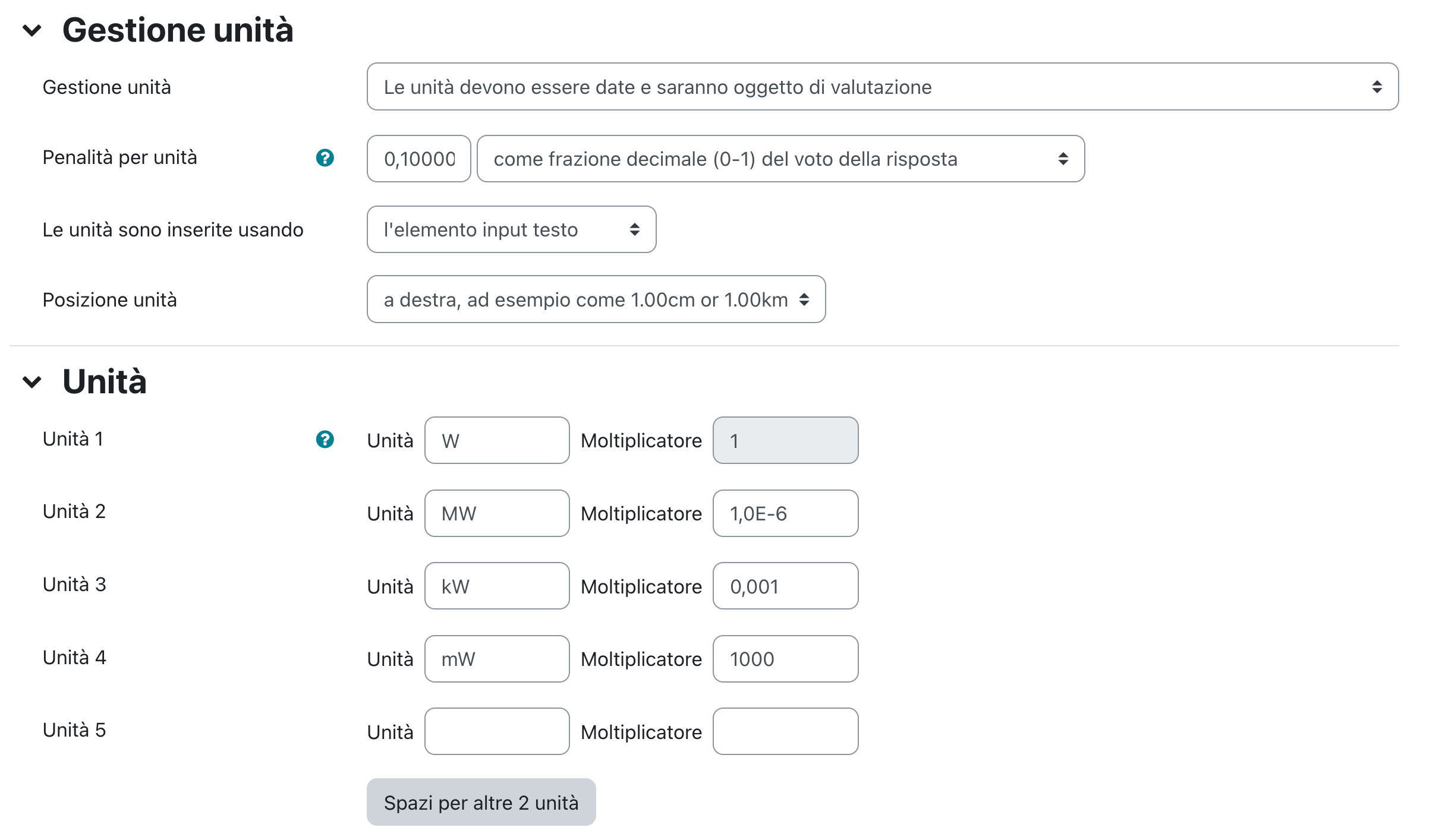Click the Unità 4 multiplier field 1000
The height and width of the screenshot is (840, 1442).
pyautogui.click(x=785, y=659)
